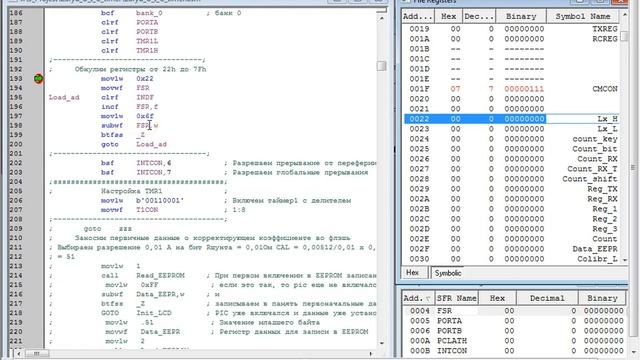
Task: Select the PCLATH row in SFR list
Action: tap(514, 341)
